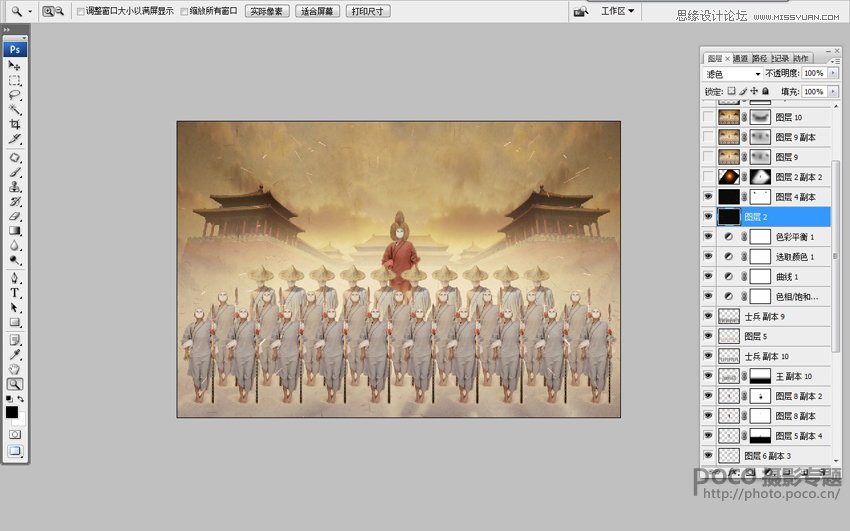Select the 图层 5 layer
The height and width of the screenshot is (531, 850).
point(774,336)
